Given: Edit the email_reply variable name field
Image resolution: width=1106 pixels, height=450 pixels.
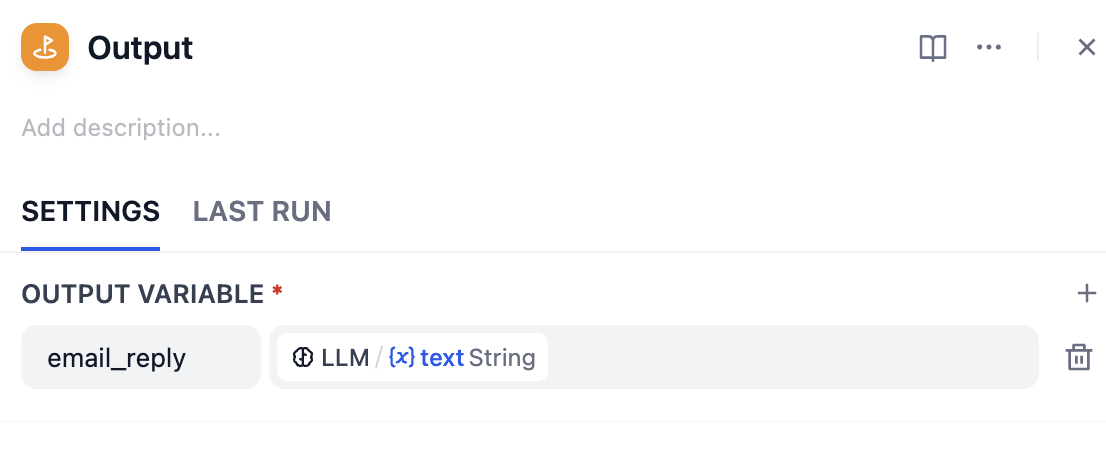Looking at the screenshot, I should pos(140,357).
